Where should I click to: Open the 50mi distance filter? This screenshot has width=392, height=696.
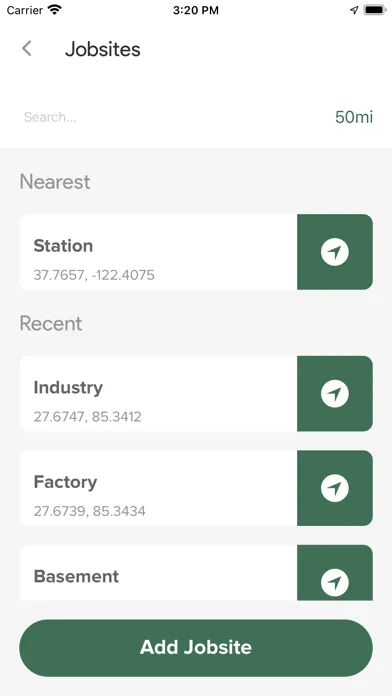[x=354, y=117]
